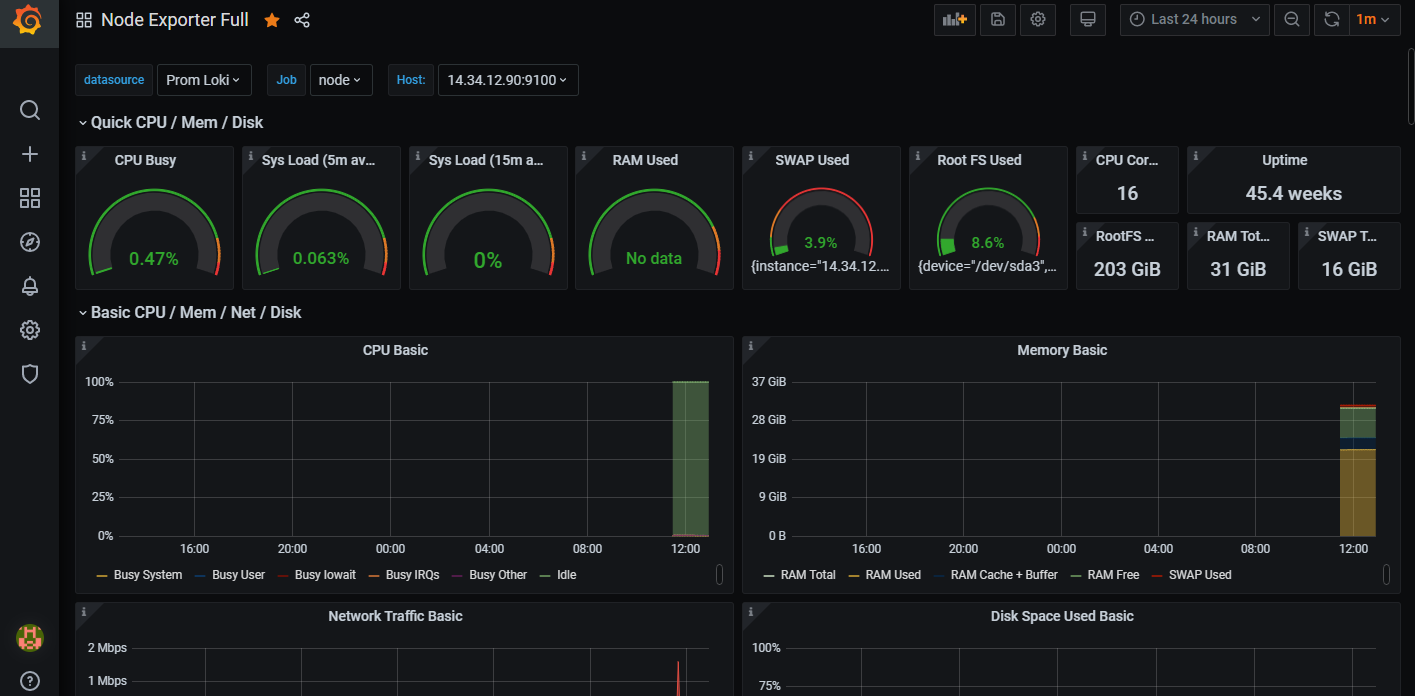
Task: Open the Configuration gear in sidebar
Action: (30, 330)
